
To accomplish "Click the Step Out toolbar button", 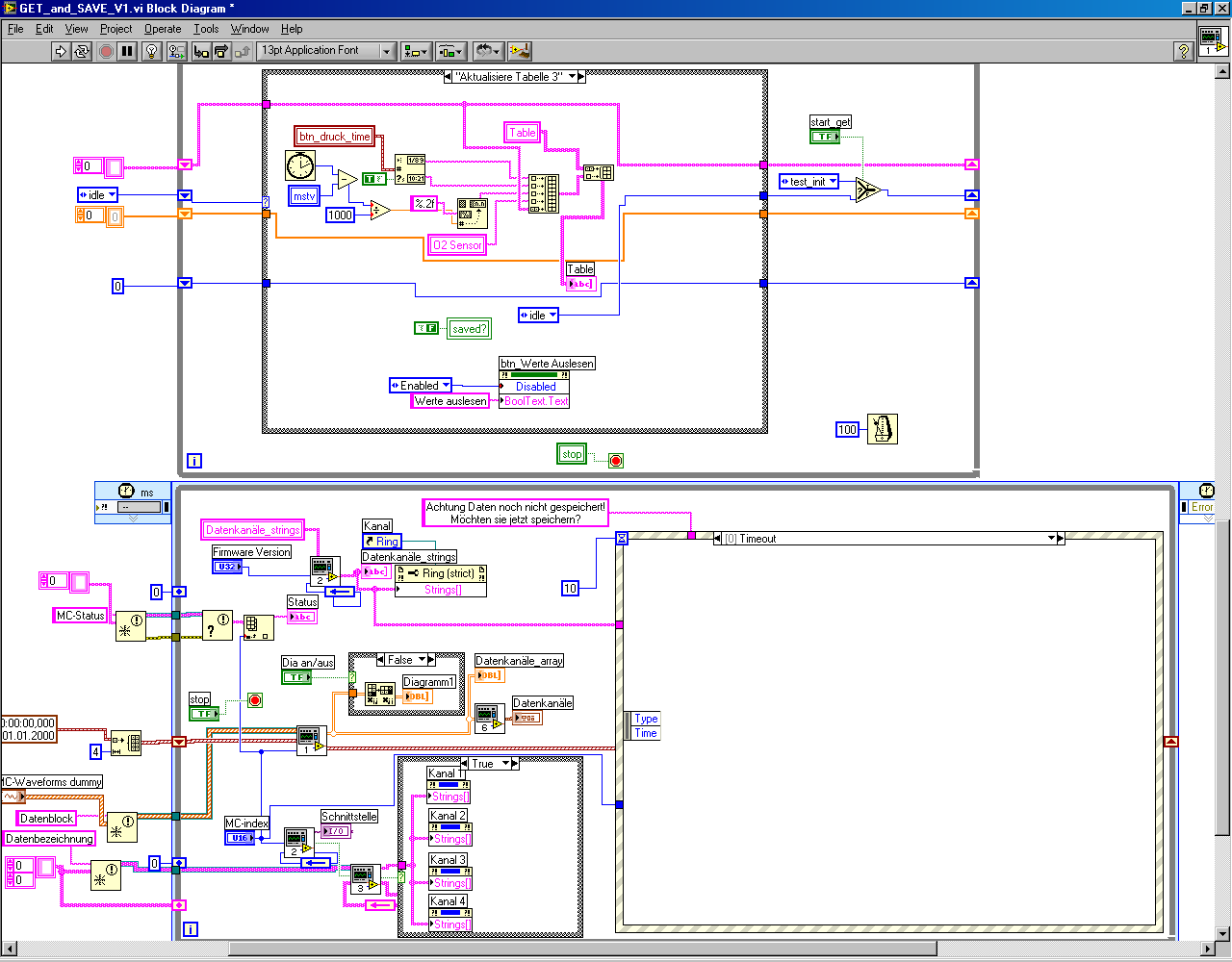I will [243, 51].
